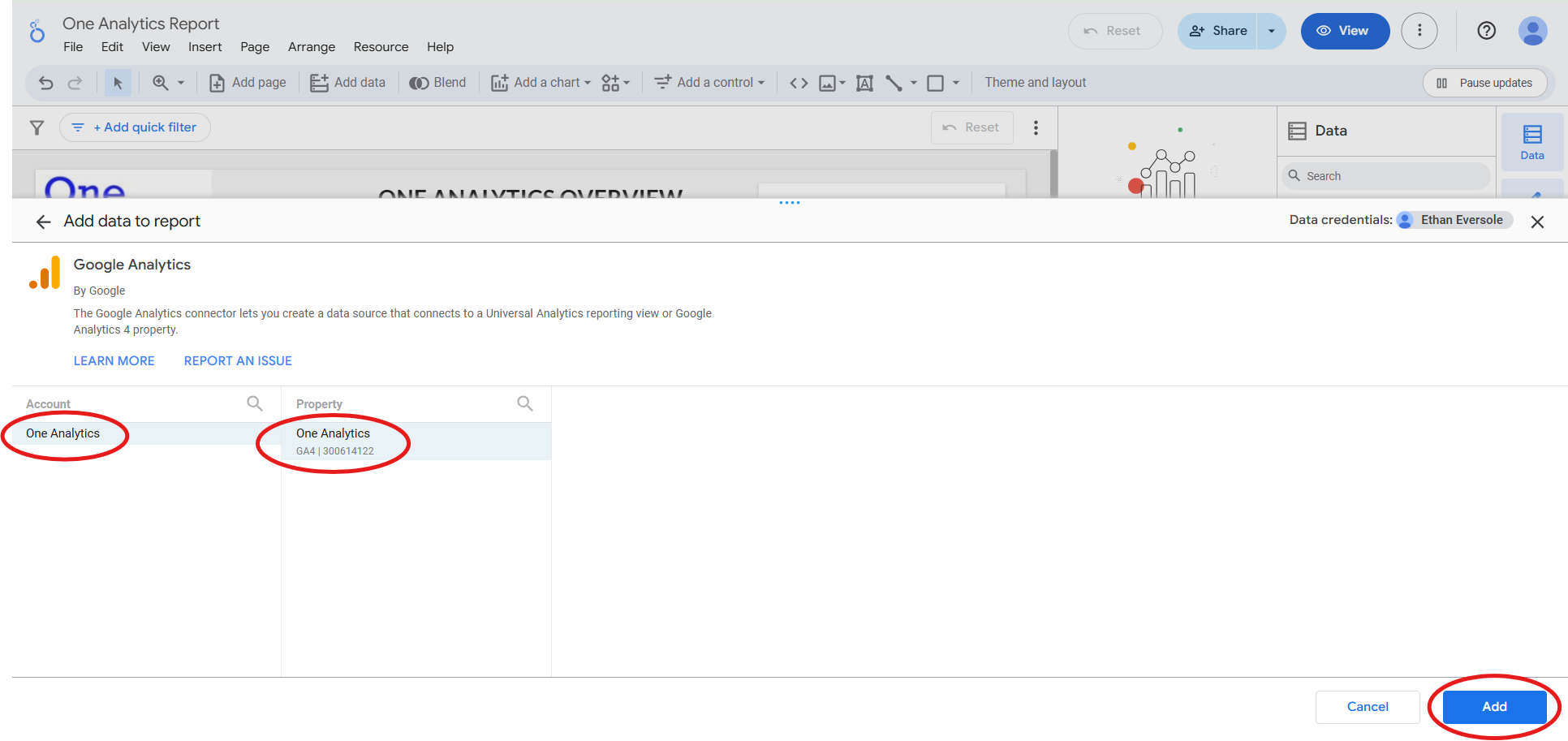This screenshot has width=1568, height=741.
Task: Select the rectangle shape tool
Action: (x=935, y=83)
